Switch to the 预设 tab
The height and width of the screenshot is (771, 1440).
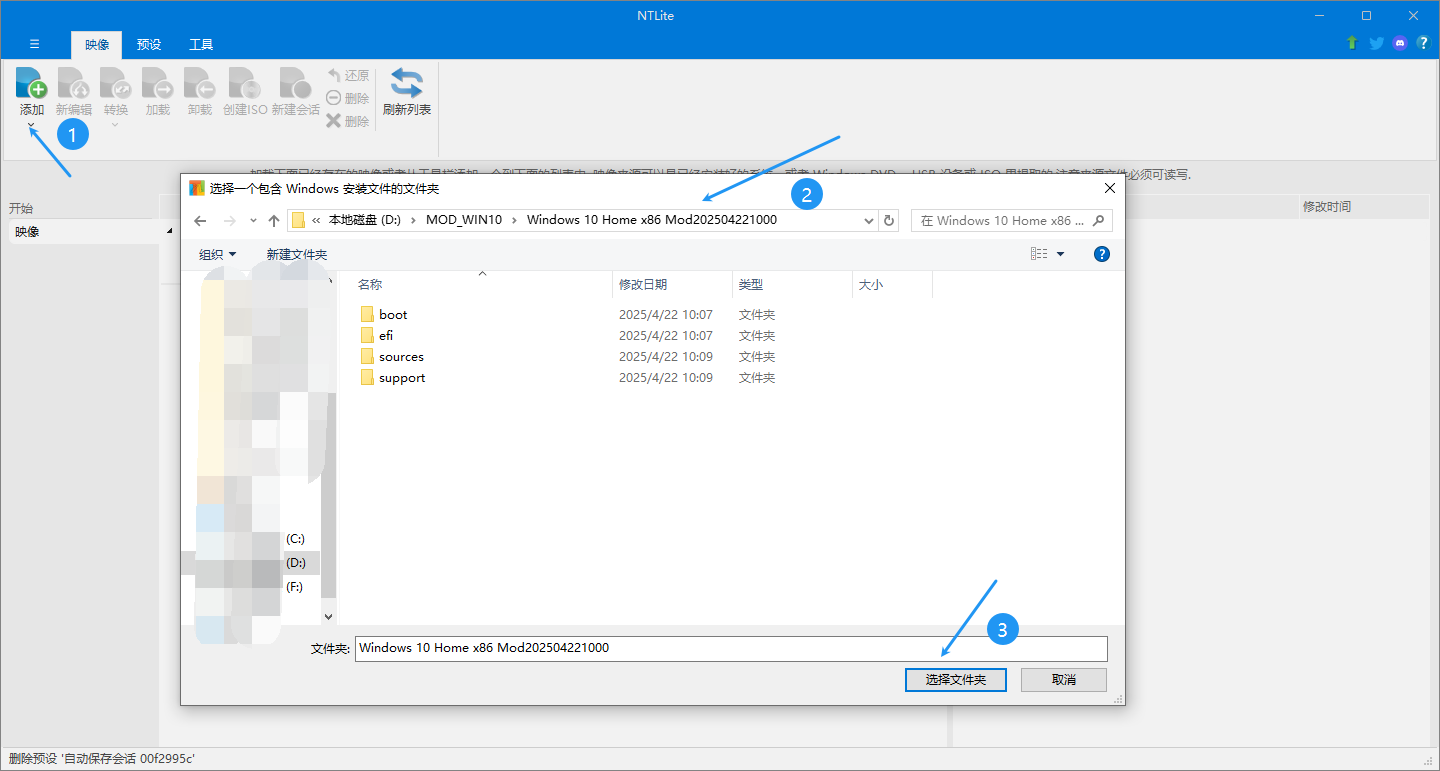click(149, 44)
